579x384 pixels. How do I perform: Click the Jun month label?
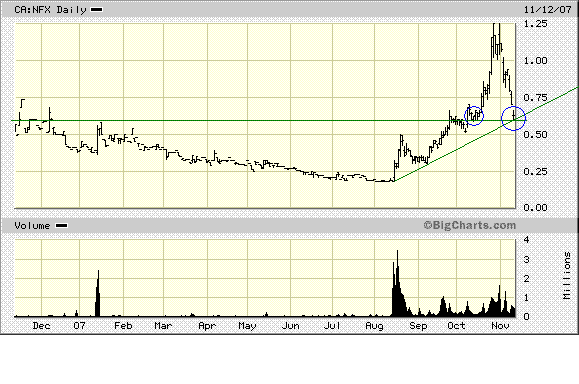coord(291,326)
